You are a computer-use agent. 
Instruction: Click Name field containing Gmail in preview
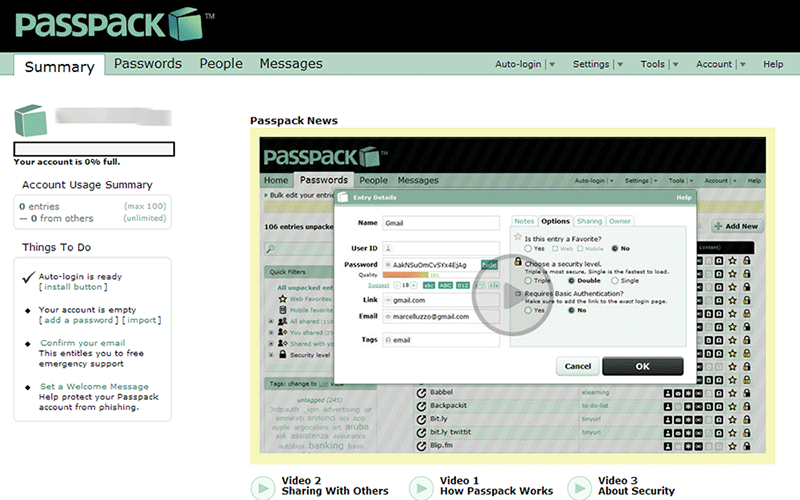441,223
